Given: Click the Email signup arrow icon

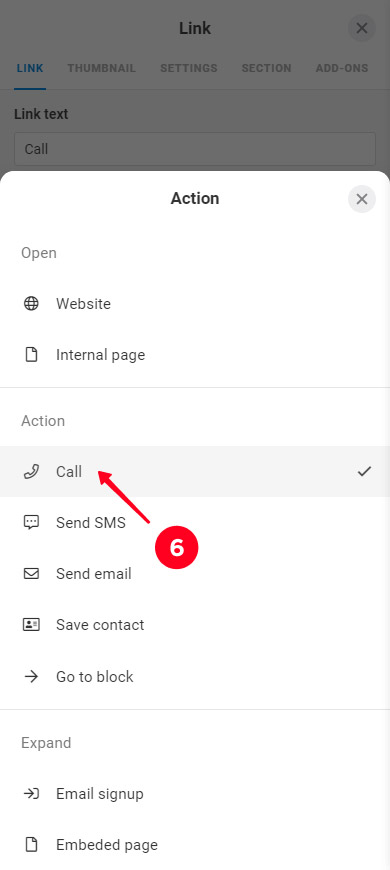Looking at the screenshot, I should pos(32,794).
